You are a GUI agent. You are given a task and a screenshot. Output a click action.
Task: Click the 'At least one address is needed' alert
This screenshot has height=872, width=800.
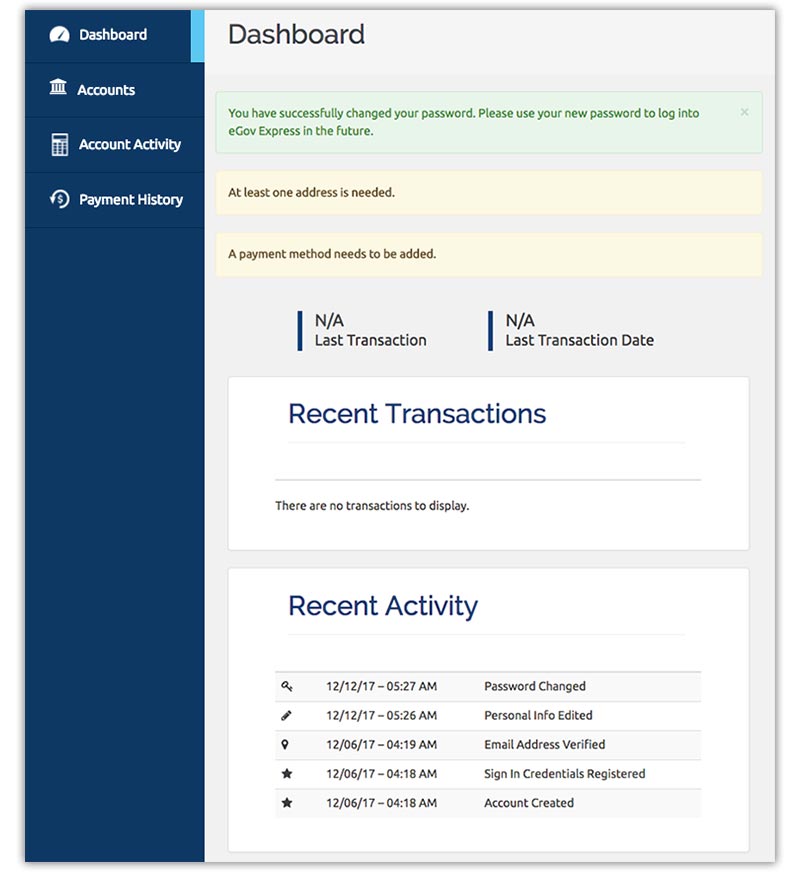(489, 193)
